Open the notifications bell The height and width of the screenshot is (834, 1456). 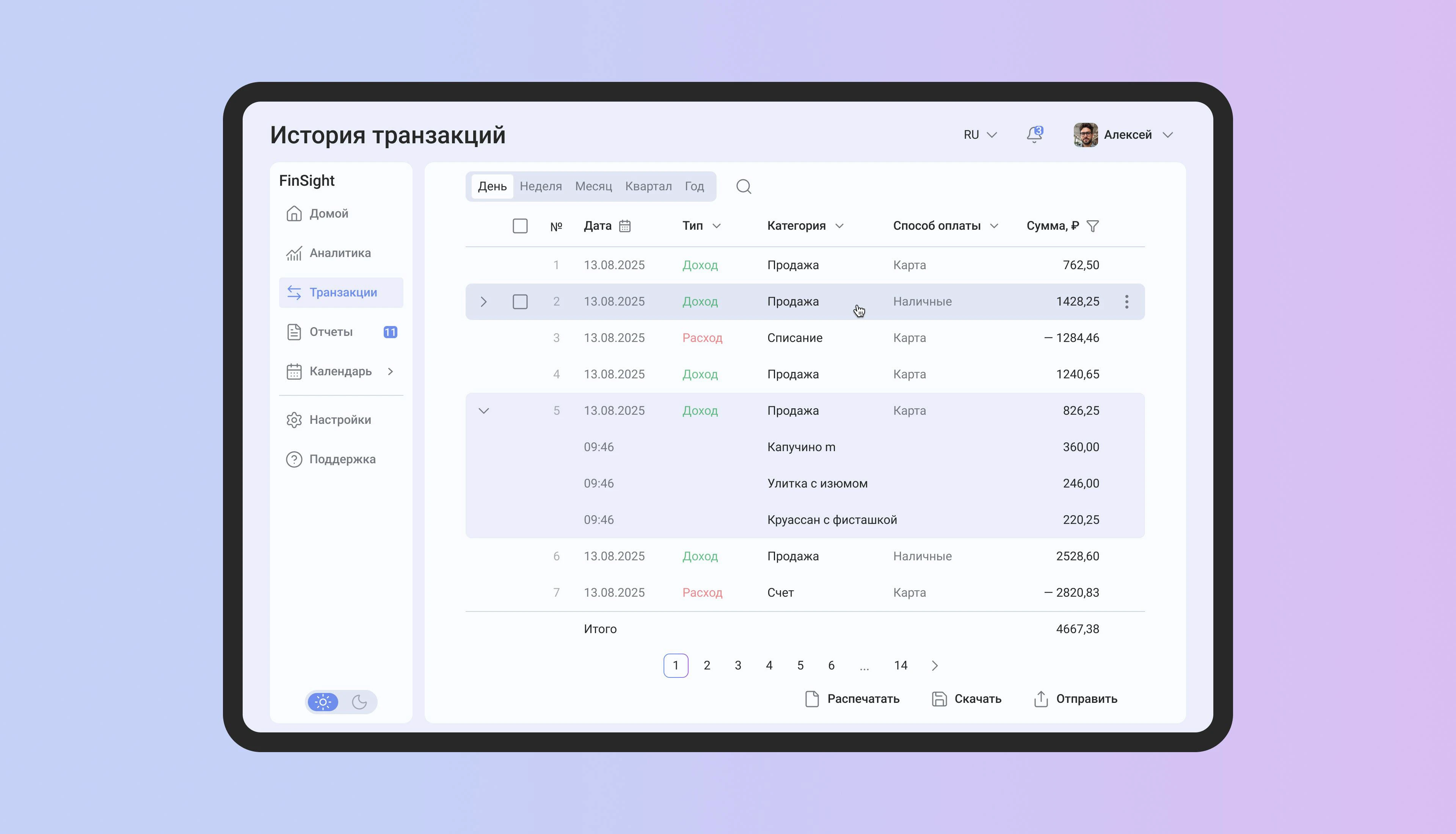click(1034, 135)
